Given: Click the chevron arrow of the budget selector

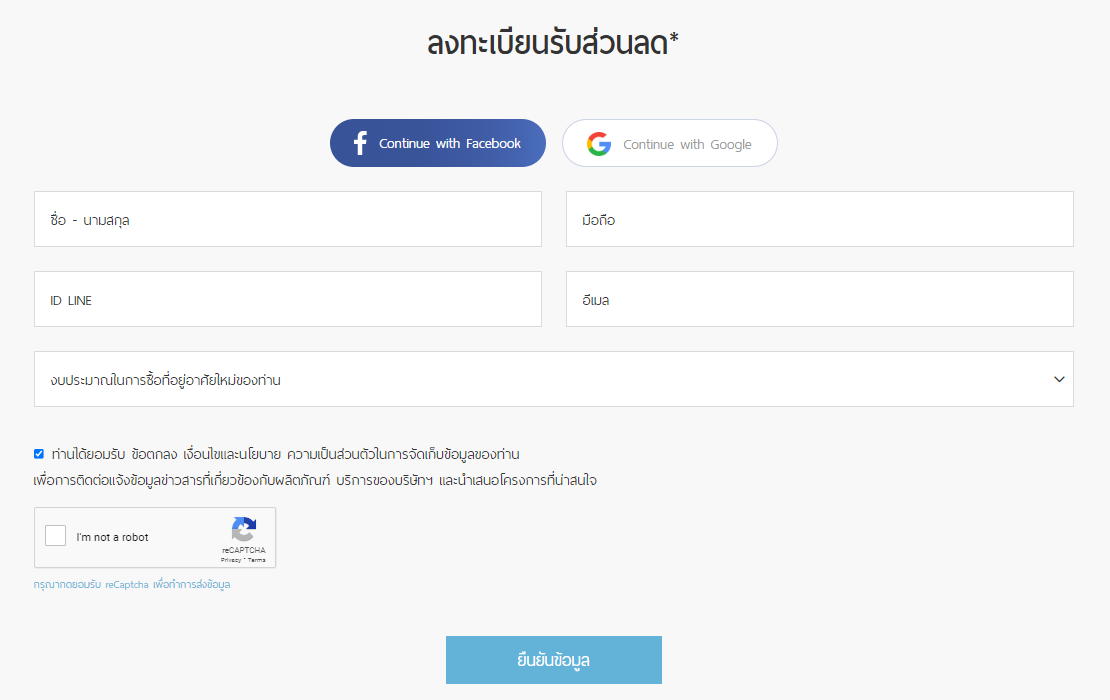Looking at the screenshot, I should click(x=1059, y=379).
